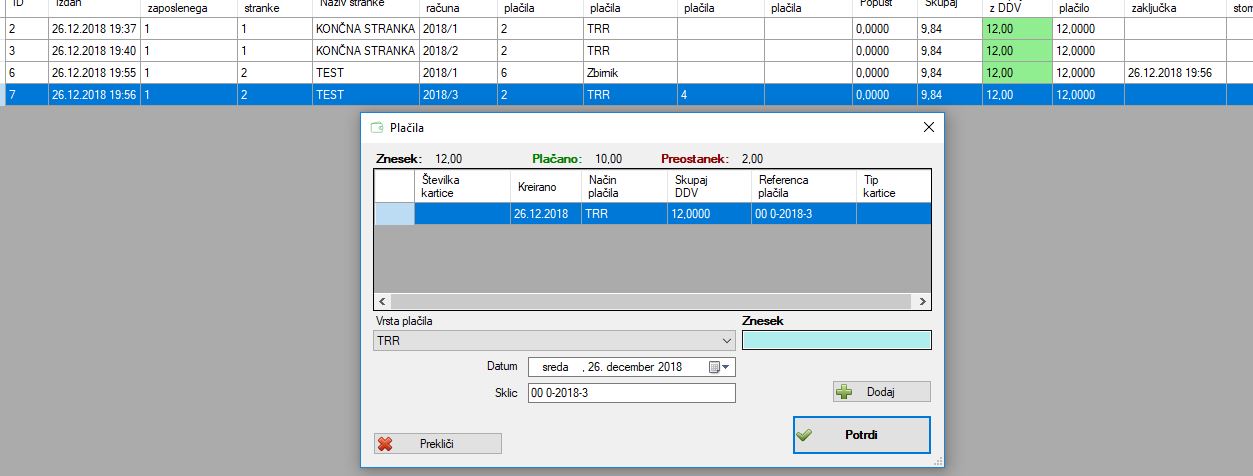Click the row selector cell of payment row
This screenshot has height=476, width=1253.
[394, 213]
